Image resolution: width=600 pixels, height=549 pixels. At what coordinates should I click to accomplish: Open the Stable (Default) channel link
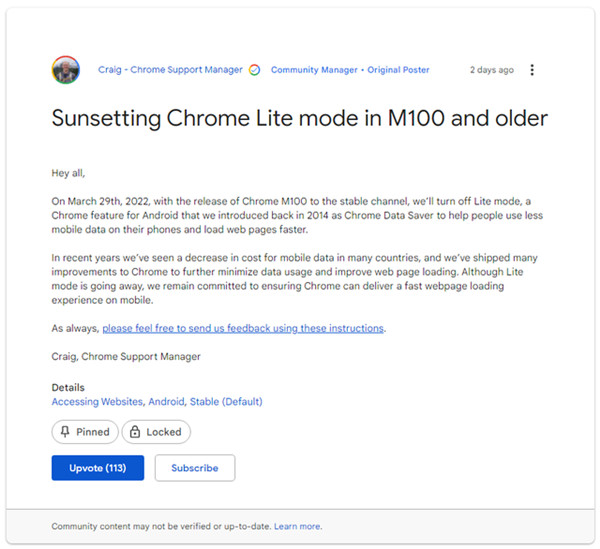pyautogui.click(x=226, y=402)
